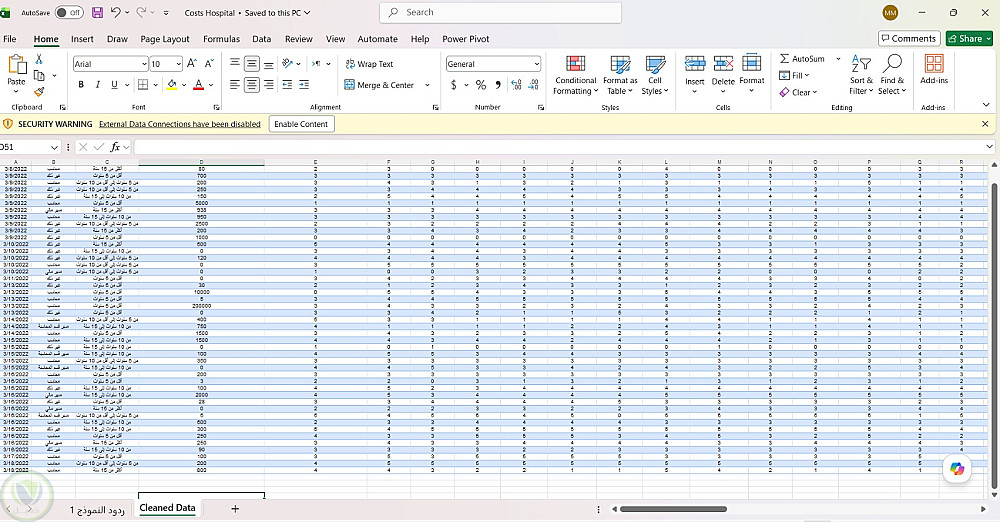The height and width of the screenshot is (522, 1000).
Task: Toggle Wrap Text option
Action: (x=369, y=64)
